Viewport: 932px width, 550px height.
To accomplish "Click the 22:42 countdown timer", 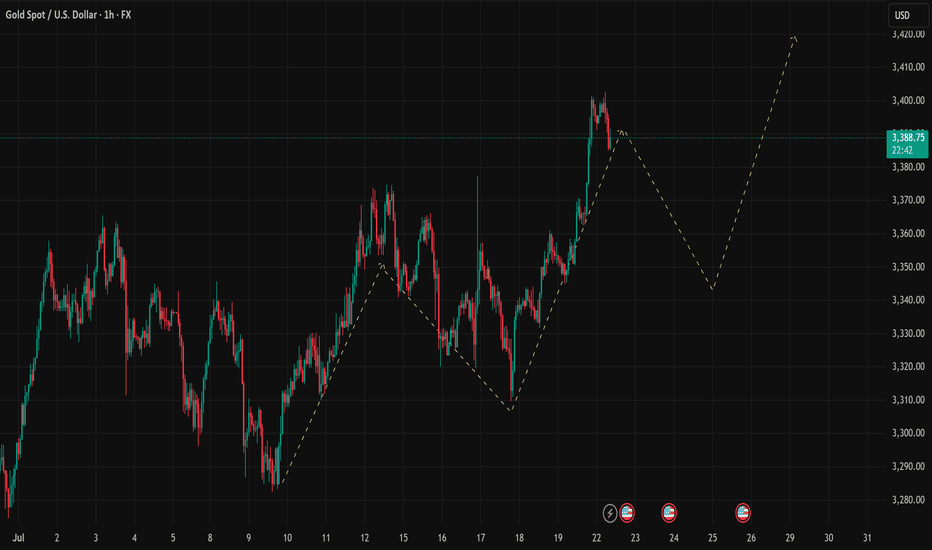I will 902,150.
